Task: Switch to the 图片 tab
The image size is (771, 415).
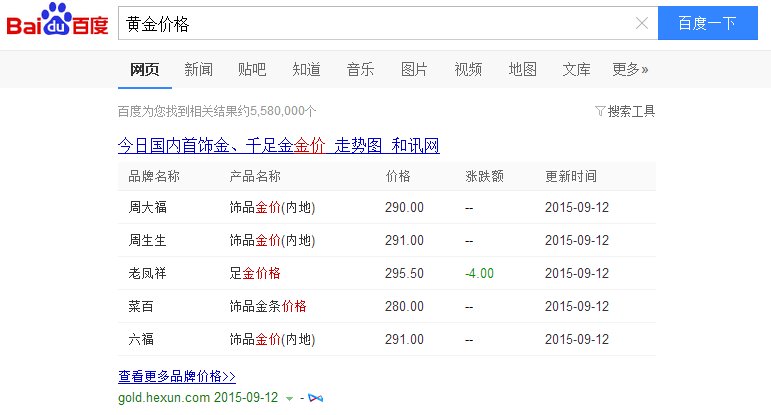Action: (414, 69)
